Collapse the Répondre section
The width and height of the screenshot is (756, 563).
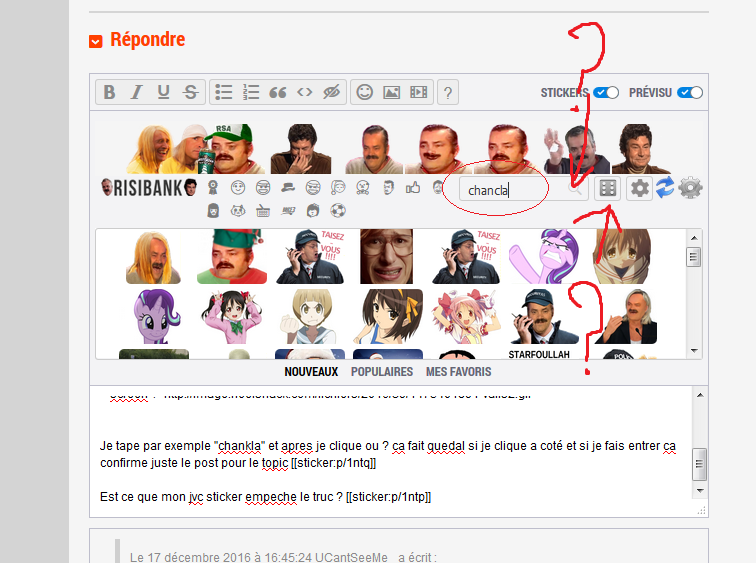[95, 41]
